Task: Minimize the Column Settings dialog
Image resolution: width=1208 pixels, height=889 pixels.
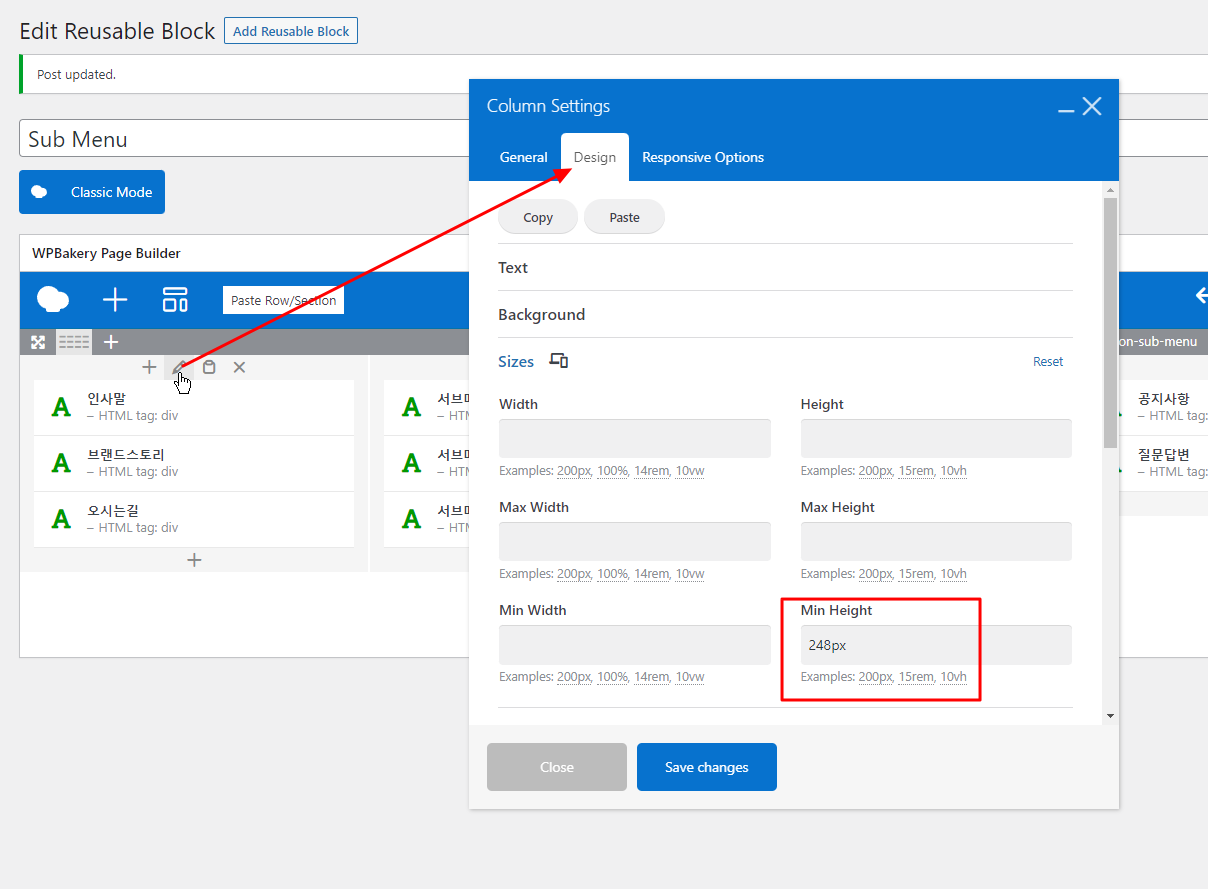Action: coord(1066,108)
